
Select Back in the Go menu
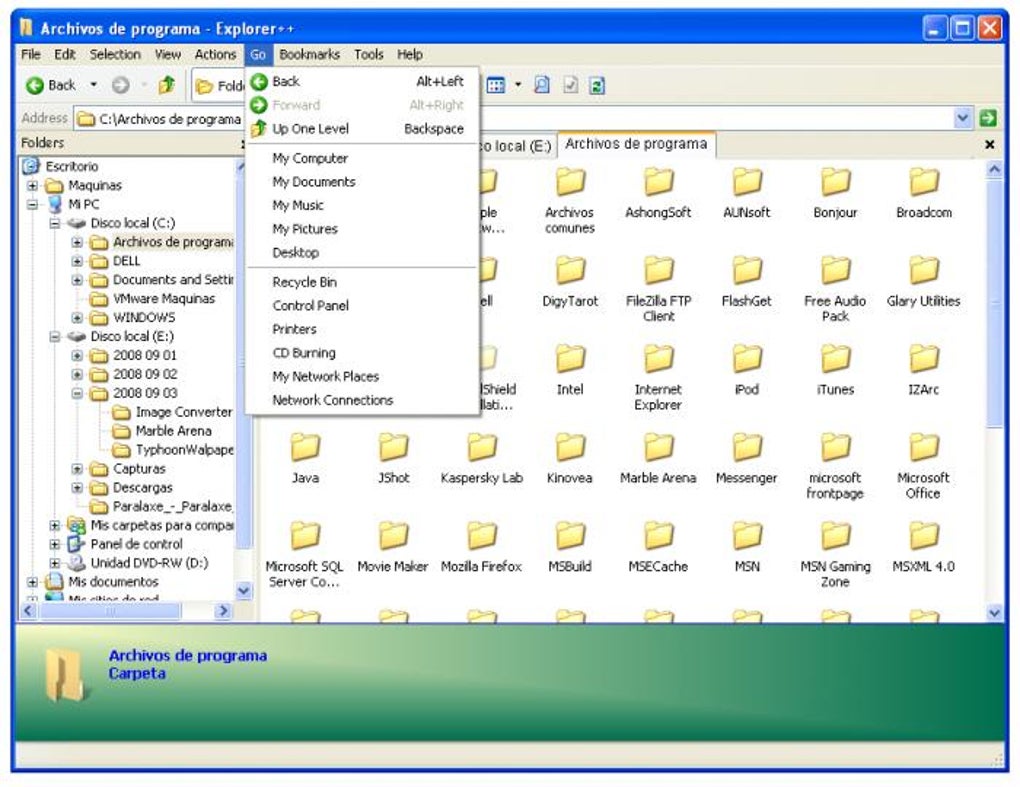[362, 81]
